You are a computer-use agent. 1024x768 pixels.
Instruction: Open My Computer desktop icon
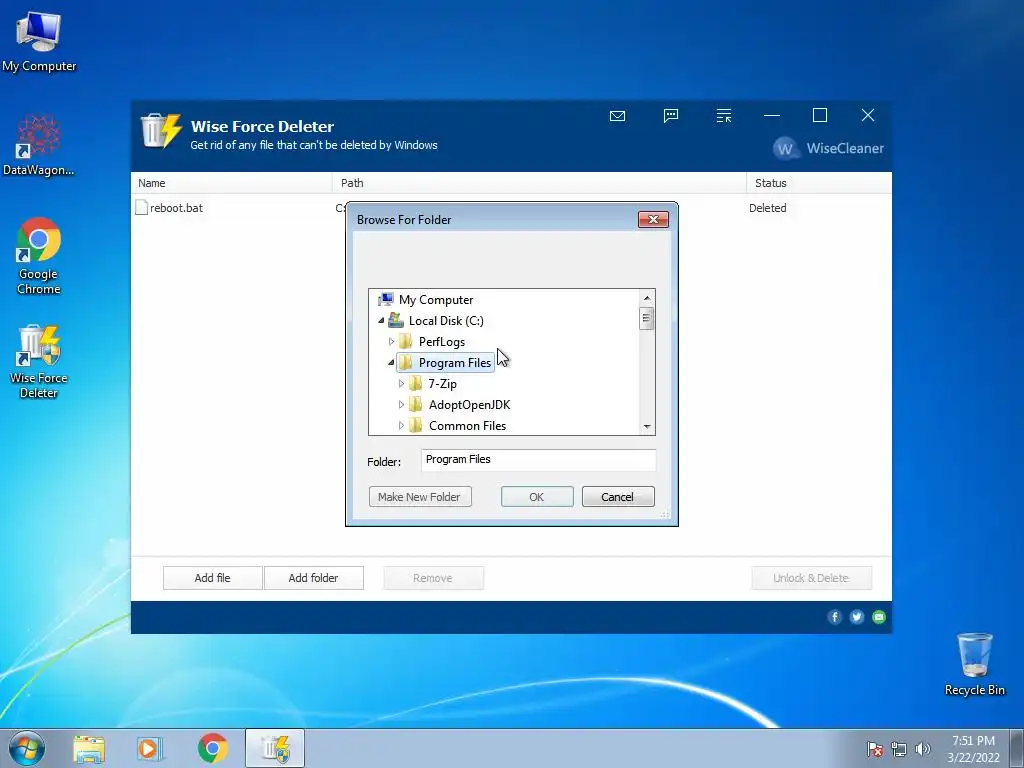[39, 42]
